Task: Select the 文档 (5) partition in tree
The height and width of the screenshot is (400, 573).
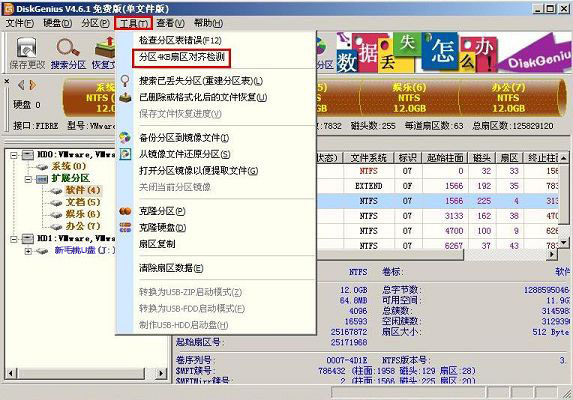Action: click(83, 202)
